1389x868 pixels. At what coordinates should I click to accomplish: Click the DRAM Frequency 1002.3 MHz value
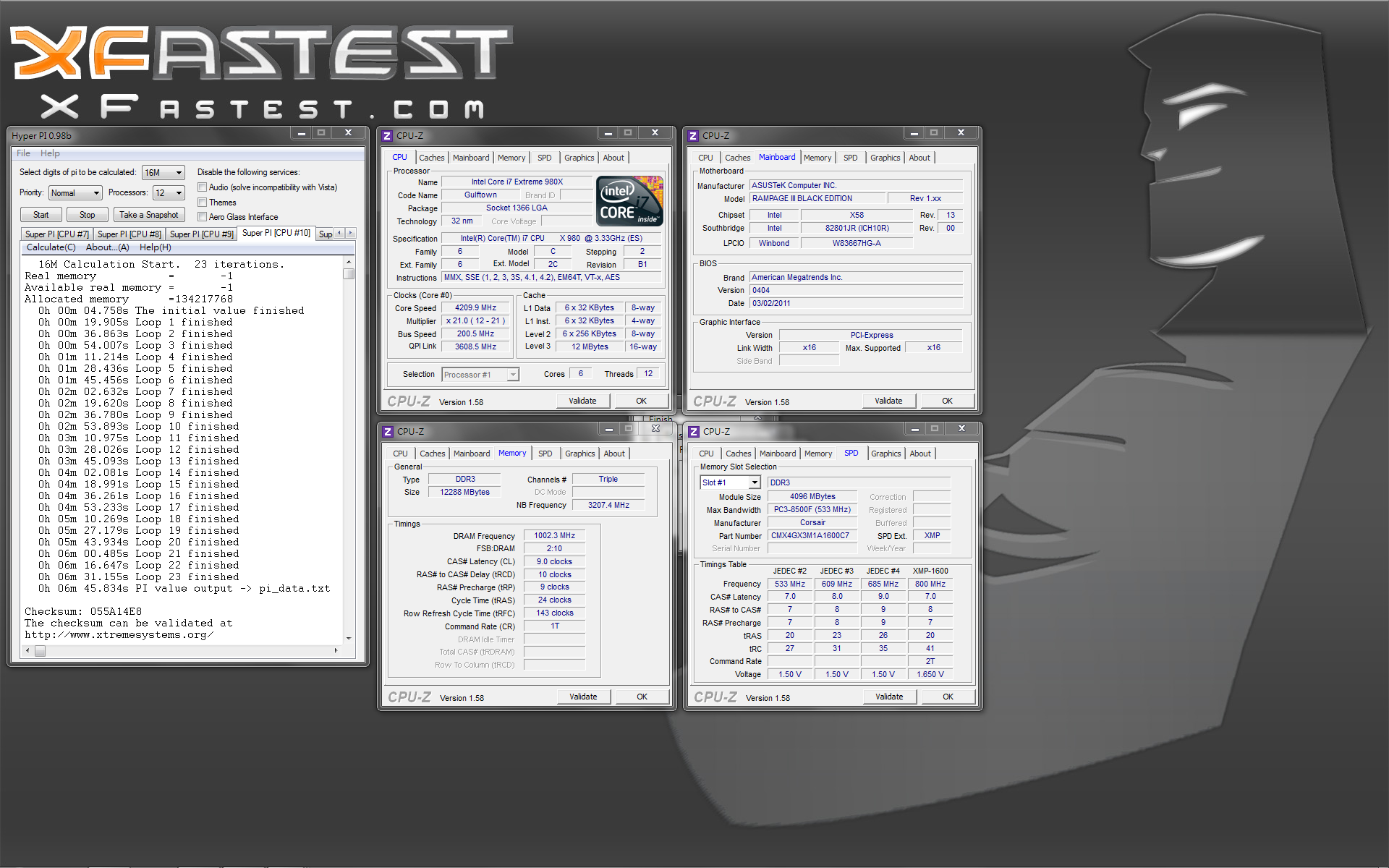[554, 535]
